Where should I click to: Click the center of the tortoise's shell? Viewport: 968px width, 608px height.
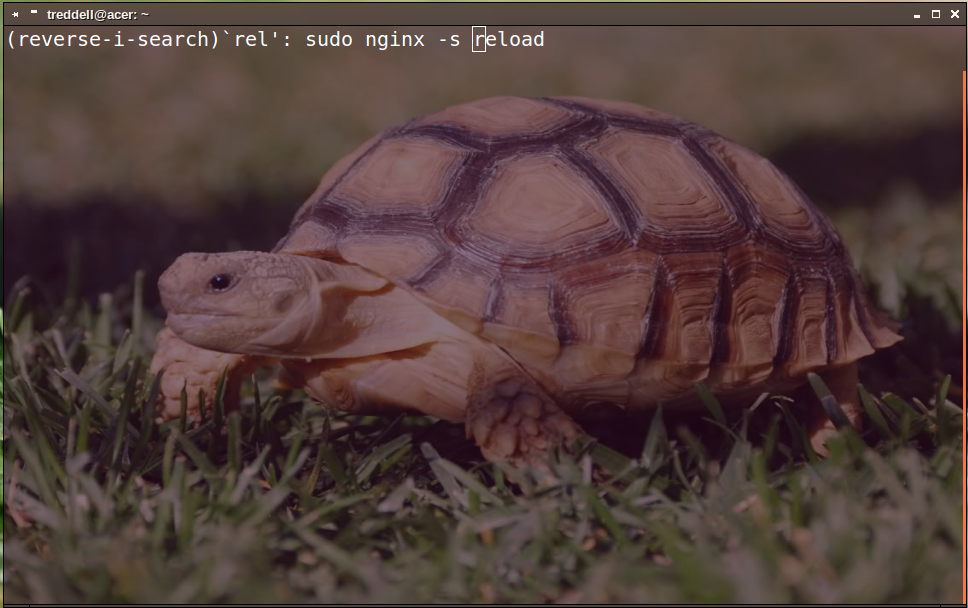coord(560,220)
